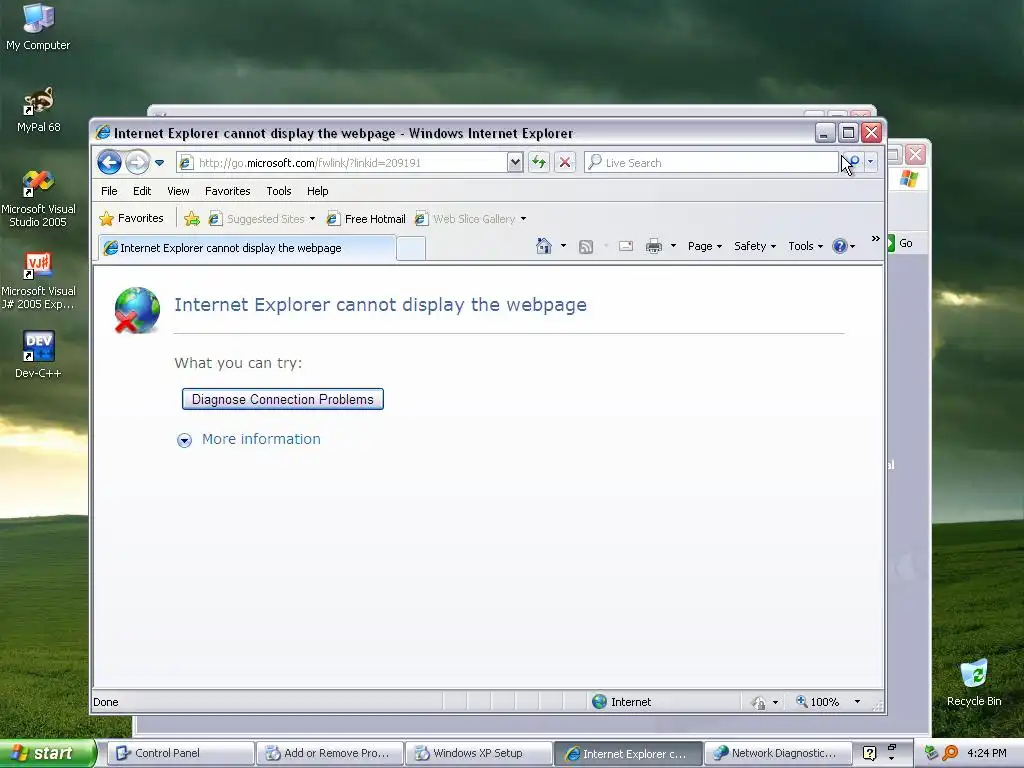Open the Favorites star button panel
This screenshot has height=768, width=1024.
[x=131, y=218]
